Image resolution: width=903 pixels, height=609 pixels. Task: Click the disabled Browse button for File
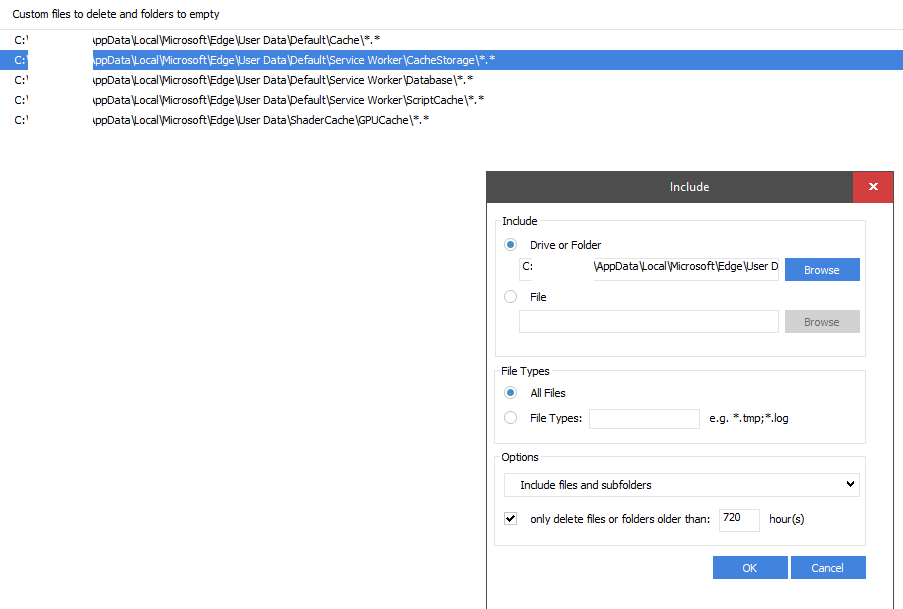pyautogui.click(x=821, y=322)
